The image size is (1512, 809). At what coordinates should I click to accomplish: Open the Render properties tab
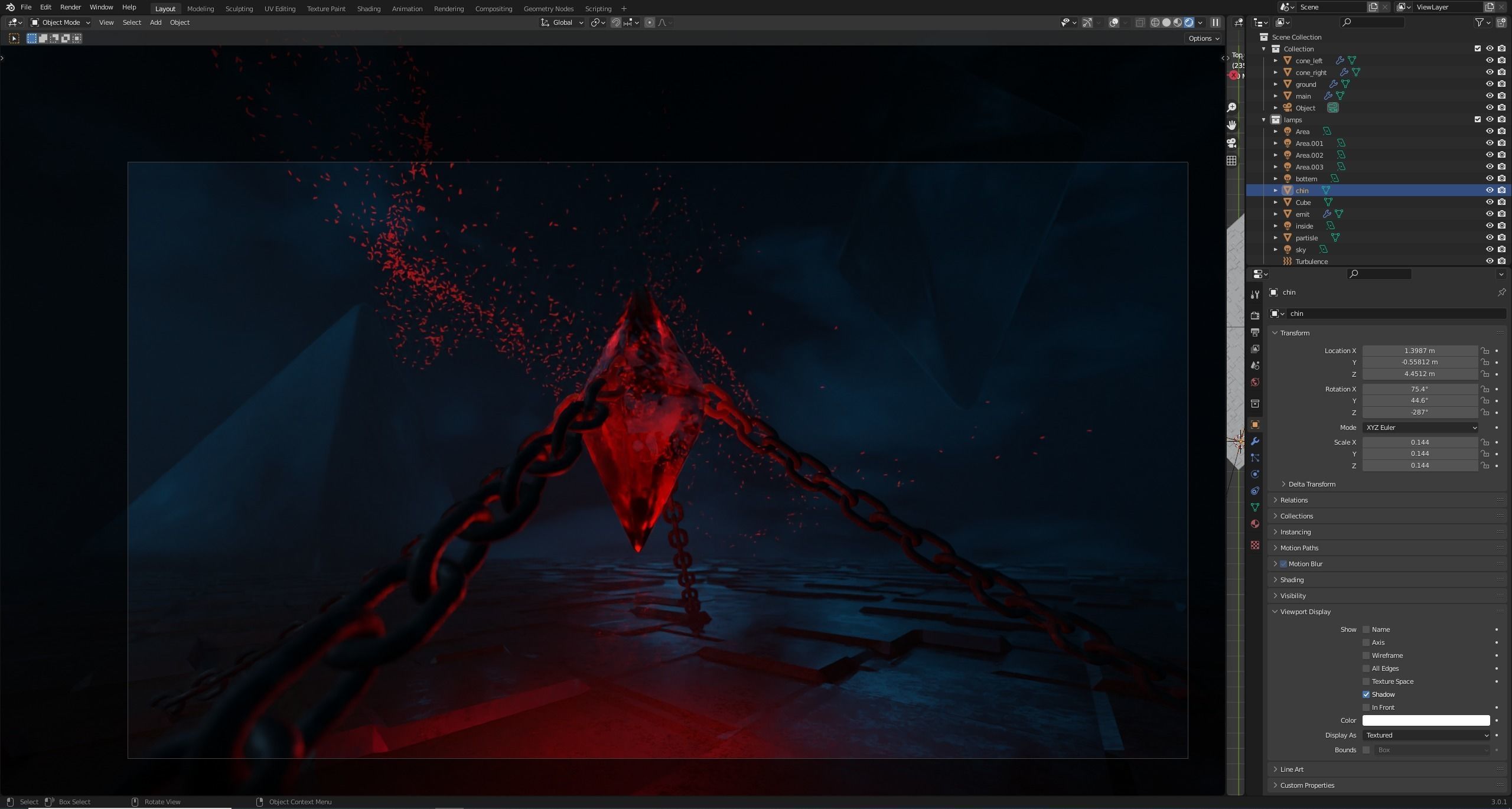click(1255, 316)
